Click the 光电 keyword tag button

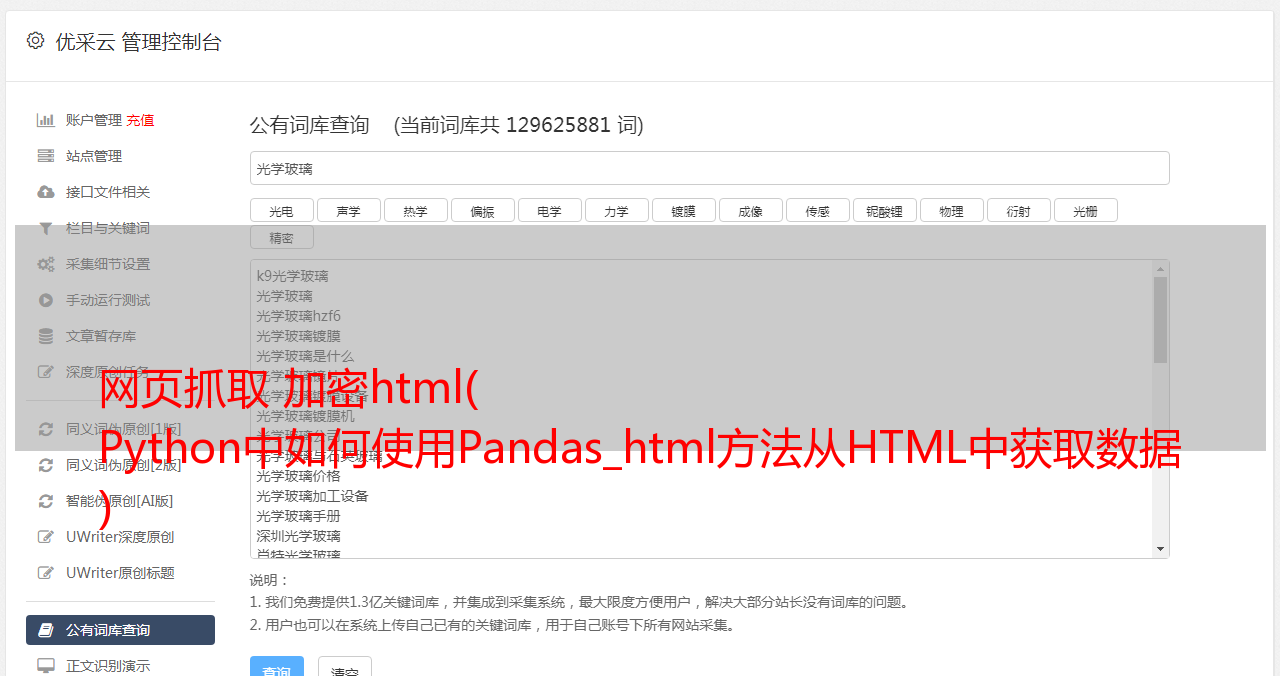pyautogui.click(x=281, y=210)
